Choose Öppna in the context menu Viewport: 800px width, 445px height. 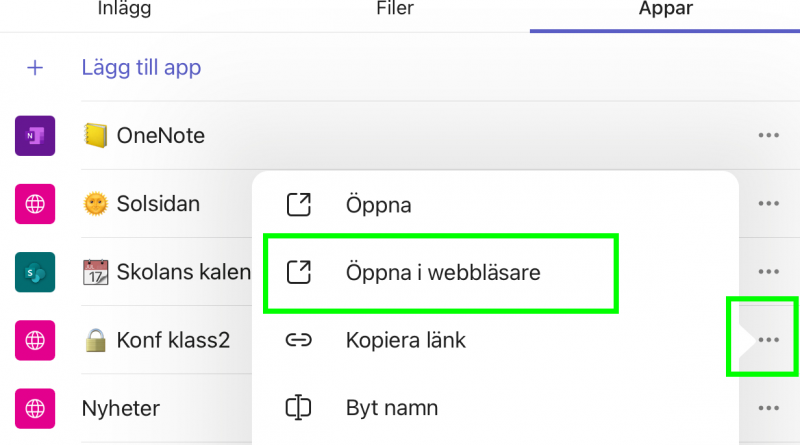click(x=495, y=205)
